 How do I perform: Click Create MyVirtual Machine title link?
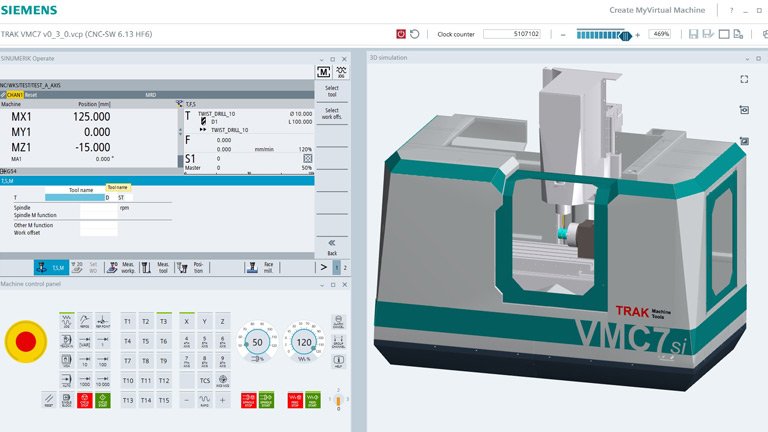pos(657,10)
